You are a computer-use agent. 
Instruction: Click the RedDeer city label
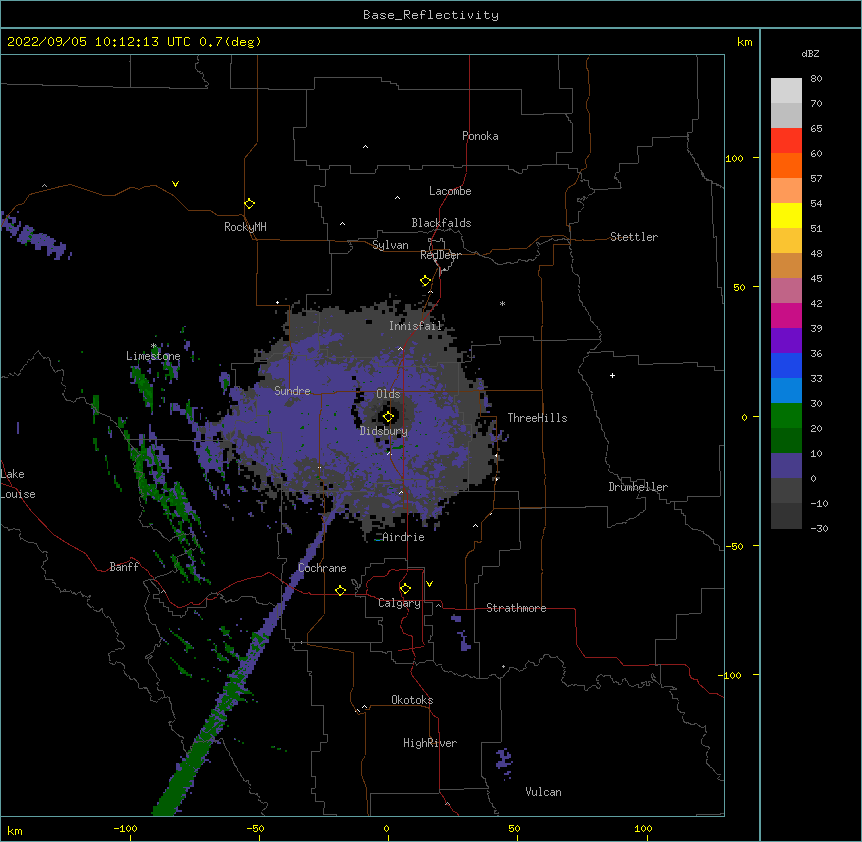[440, 255]
